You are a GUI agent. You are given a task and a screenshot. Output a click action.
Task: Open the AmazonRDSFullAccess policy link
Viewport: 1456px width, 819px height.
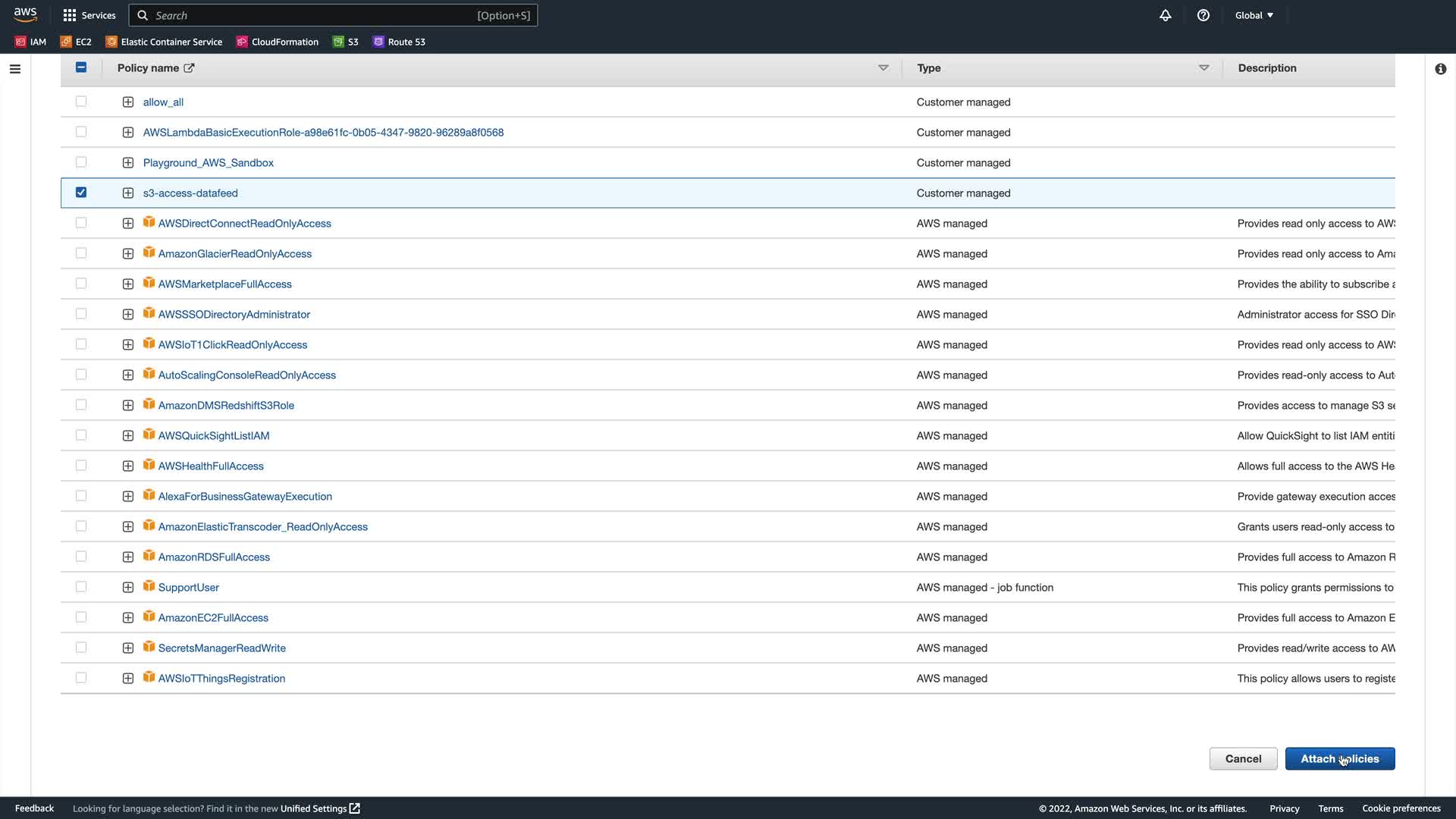214,557
